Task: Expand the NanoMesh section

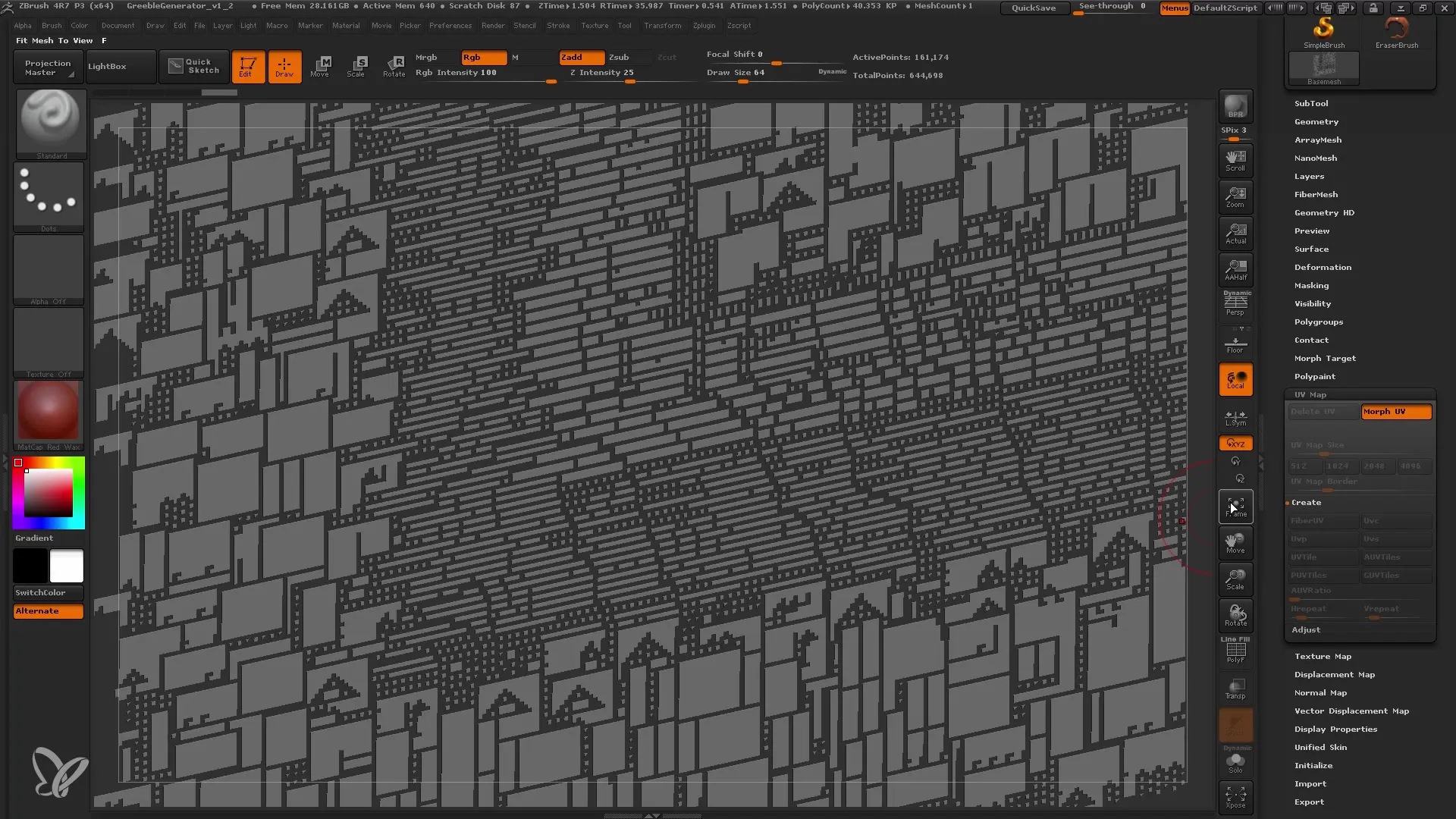Action: (x=1316, y=158)
